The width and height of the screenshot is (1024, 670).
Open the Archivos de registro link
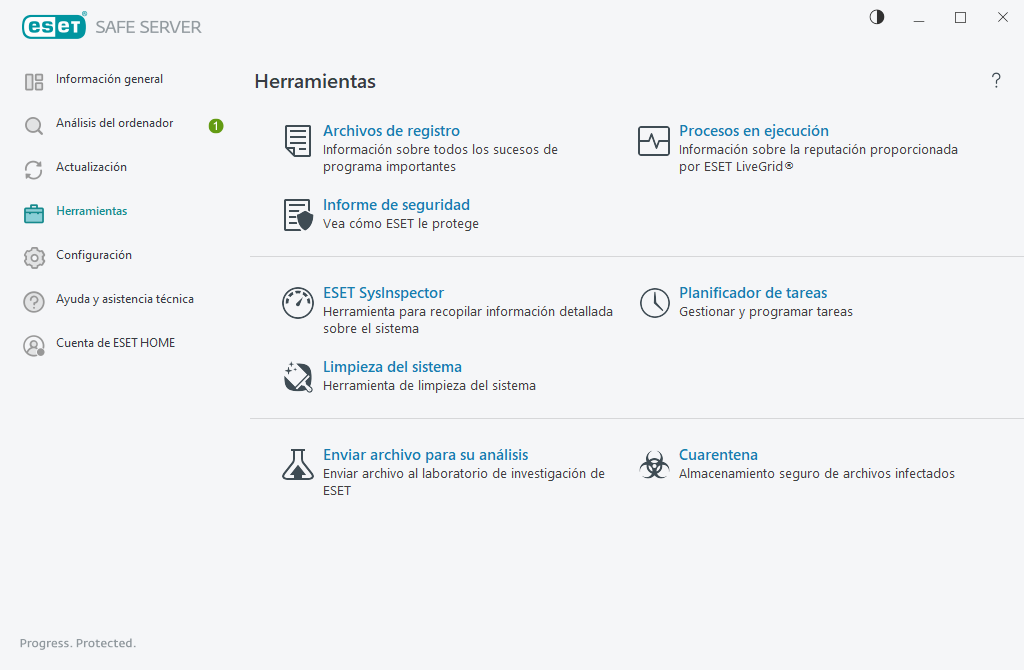[391, 131]
